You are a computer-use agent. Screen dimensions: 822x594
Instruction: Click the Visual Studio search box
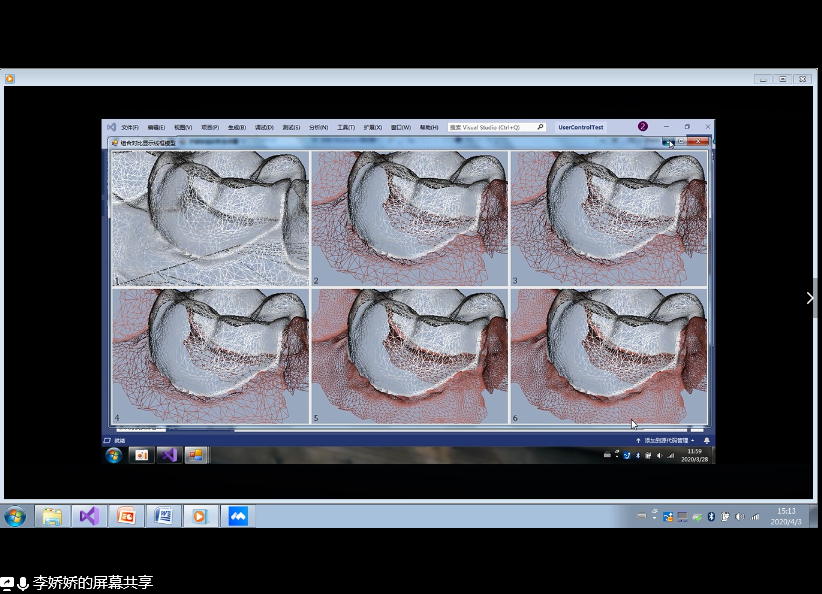[x=496, y=128]
